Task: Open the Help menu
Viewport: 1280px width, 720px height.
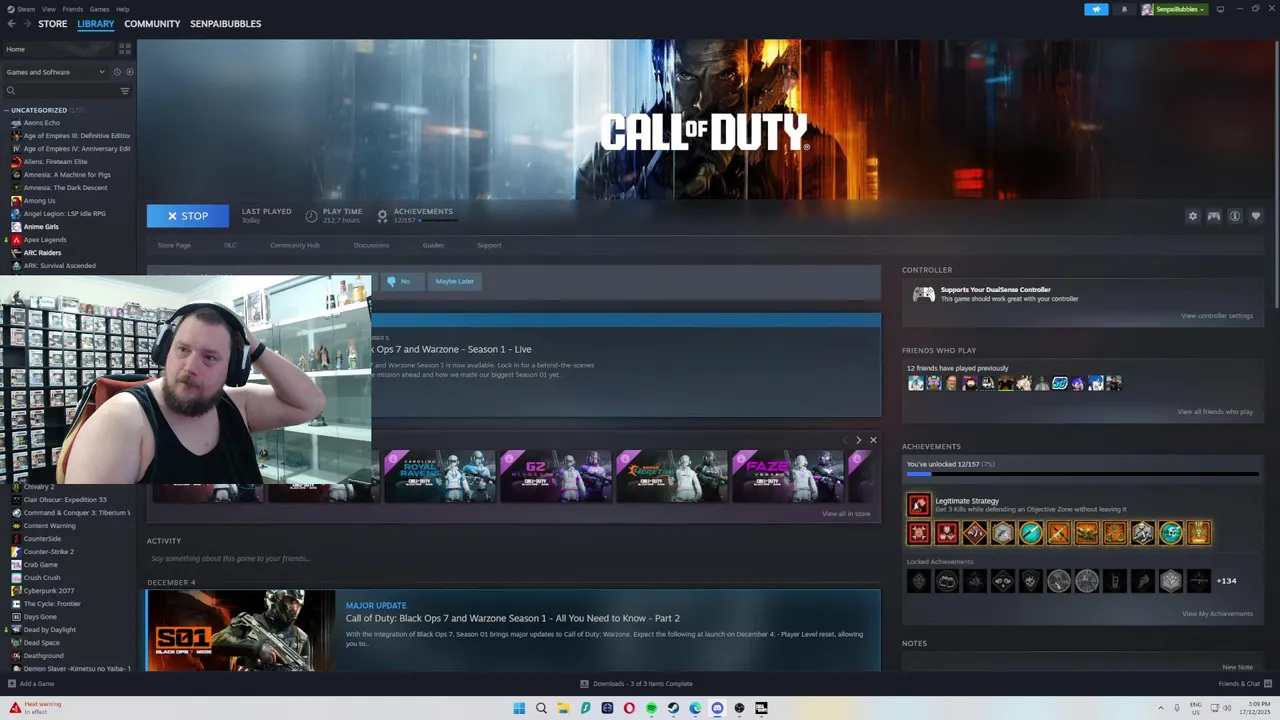Action: click(122, 9)
